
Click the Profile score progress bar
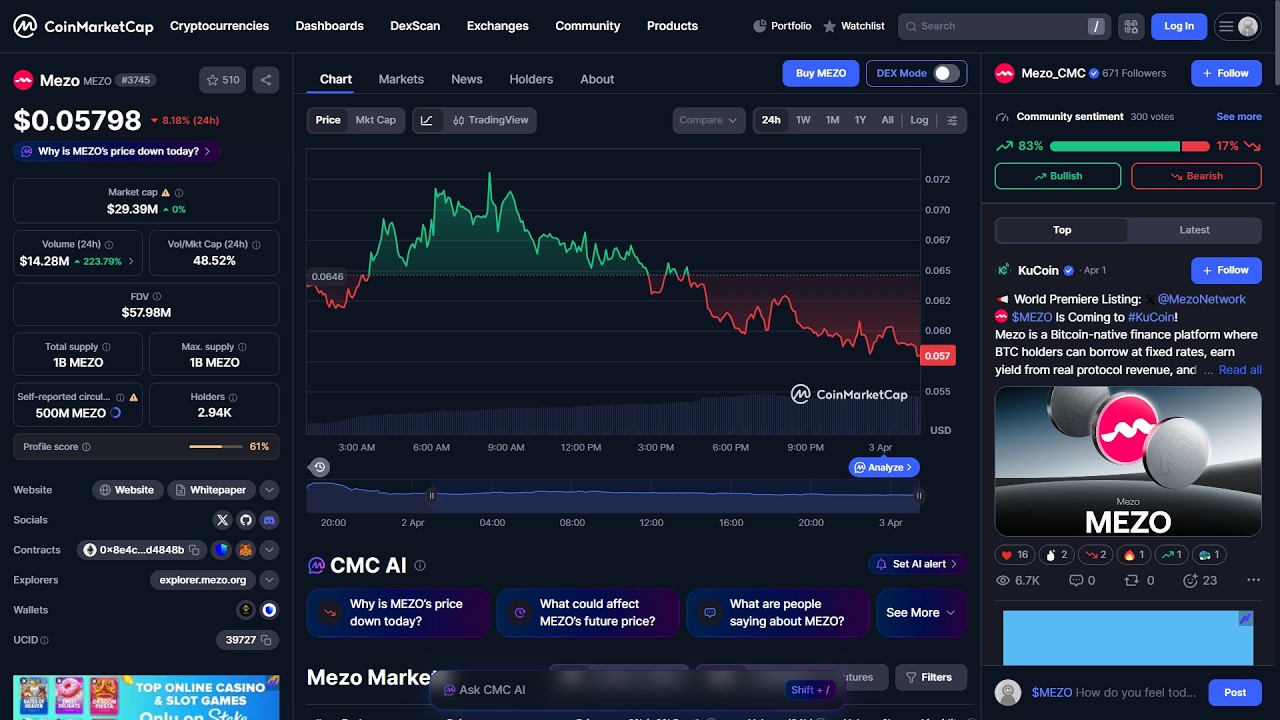coord(216,447)
